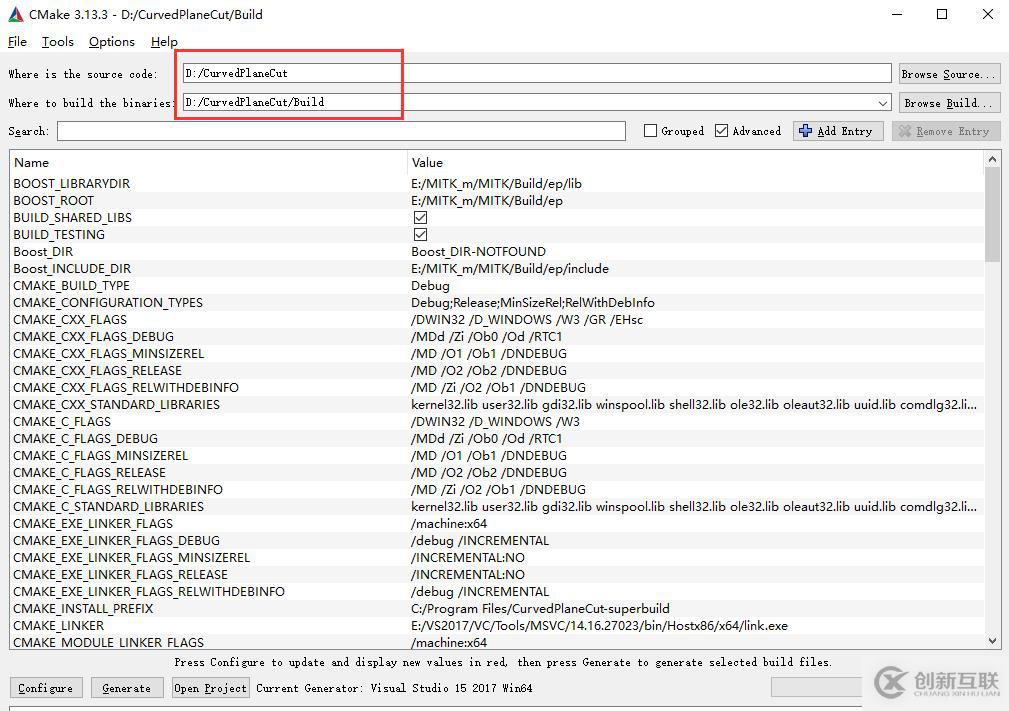This screenshot has width=1009, height=711.
Task: Click Browse Build button
Action: 947,103
